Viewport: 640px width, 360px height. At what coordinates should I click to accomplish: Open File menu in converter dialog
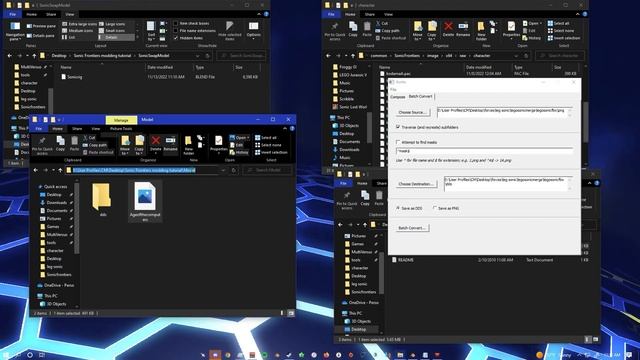click(393, 89)
